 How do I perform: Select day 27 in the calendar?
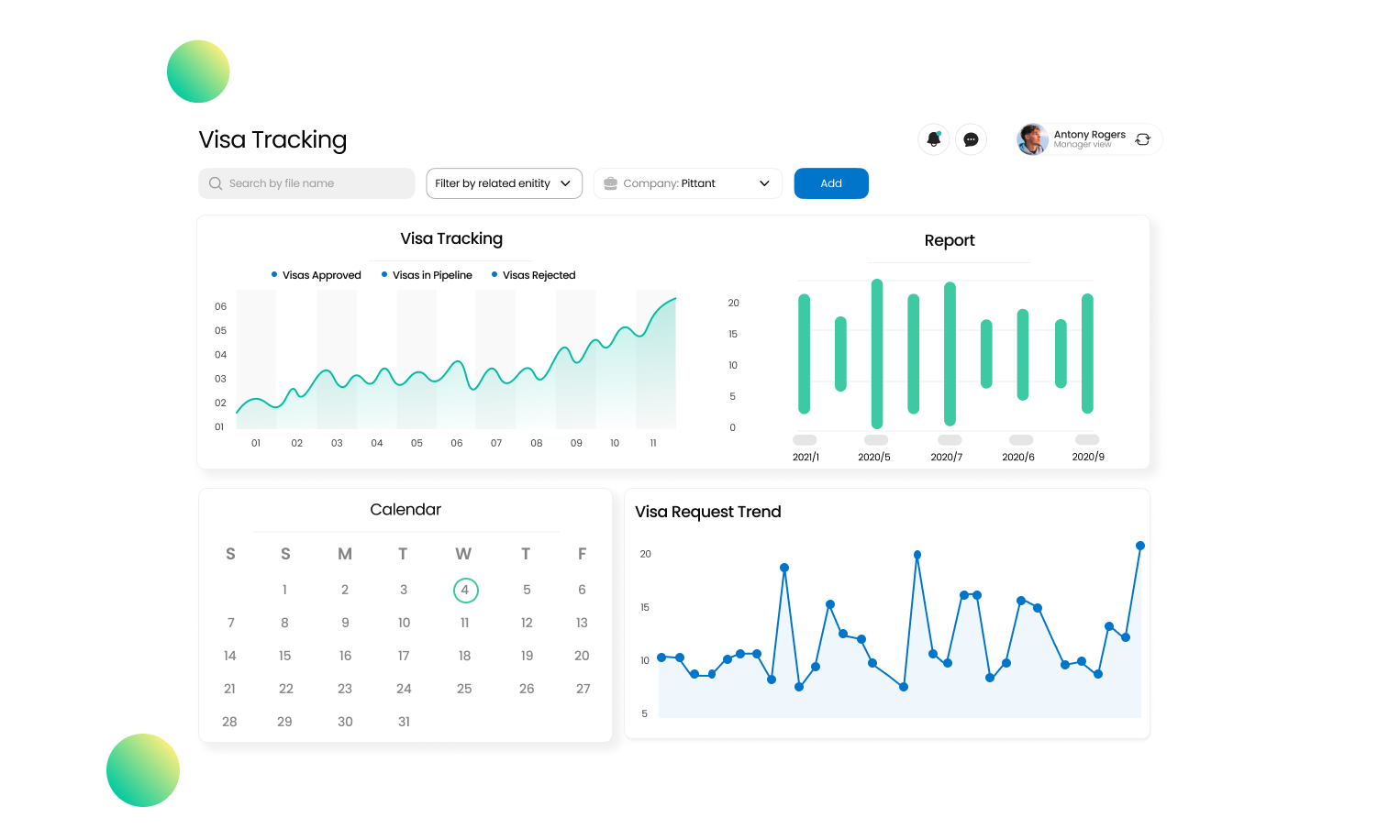[583, 689]
